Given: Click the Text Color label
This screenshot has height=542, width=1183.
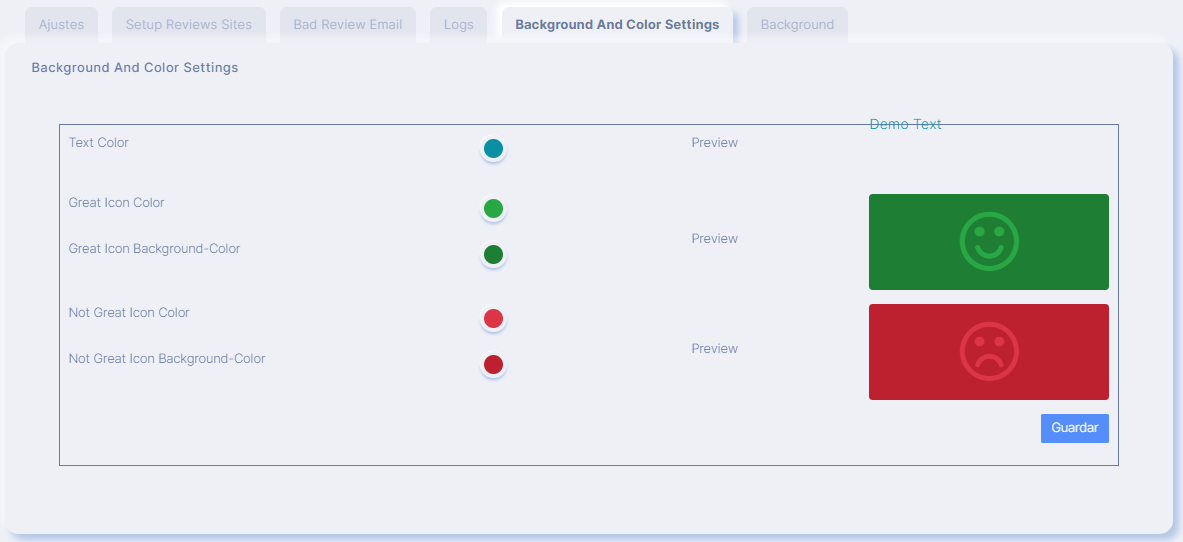Looking at the screenshot, I should 99,142.
